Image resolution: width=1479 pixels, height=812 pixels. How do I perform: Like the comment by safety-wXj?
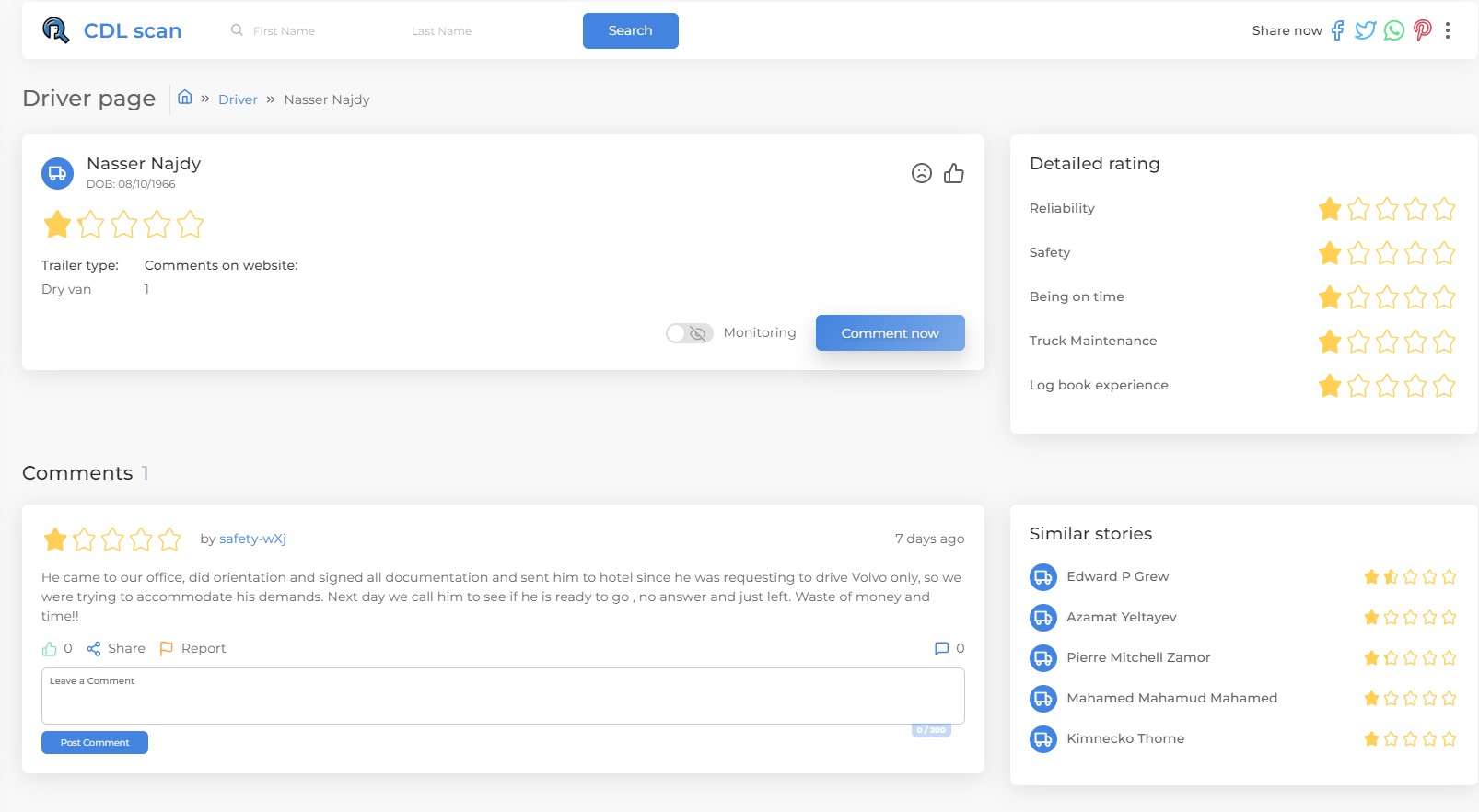click(50, 649)
